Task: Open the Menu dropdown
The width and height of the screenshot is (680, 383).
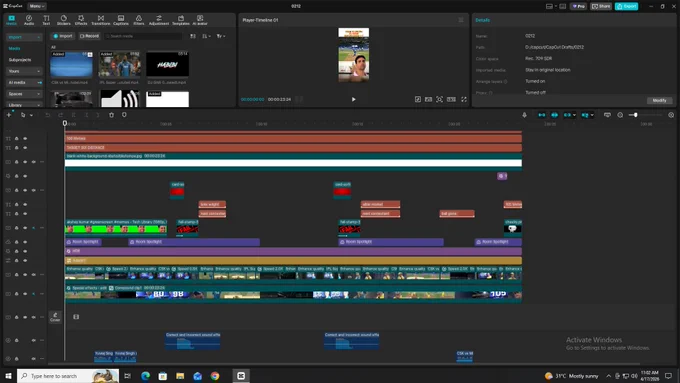Action: (x=37, y=6)
